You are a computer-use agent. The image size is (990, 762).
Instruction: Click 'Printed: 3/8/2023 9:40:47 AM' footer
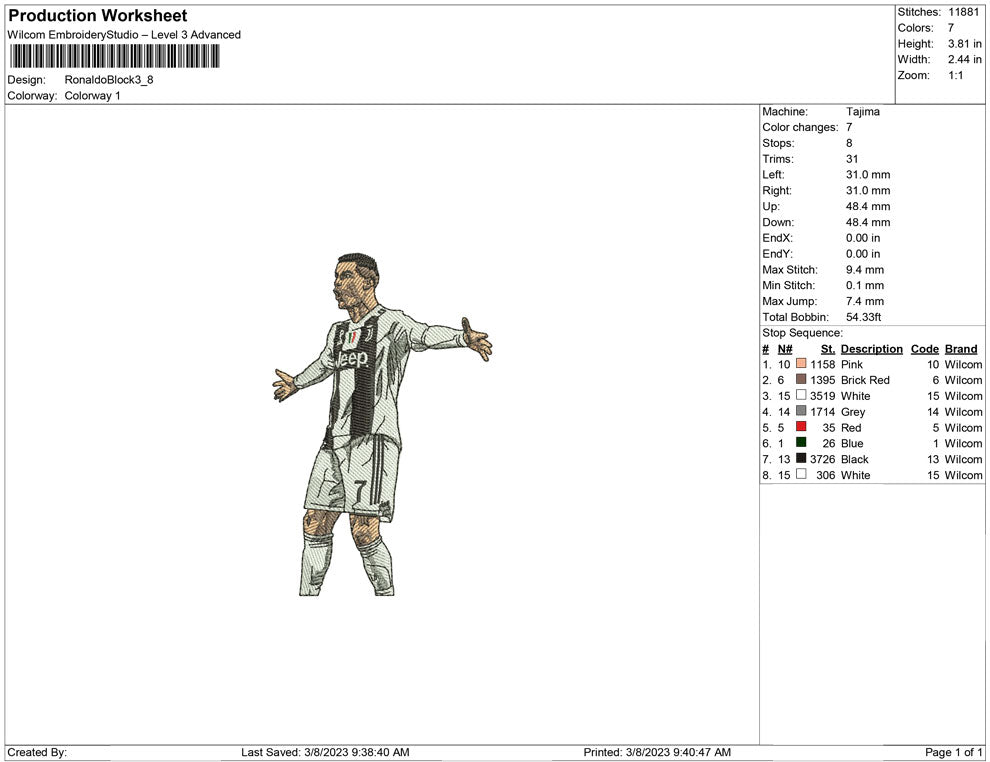coord(657,752)
